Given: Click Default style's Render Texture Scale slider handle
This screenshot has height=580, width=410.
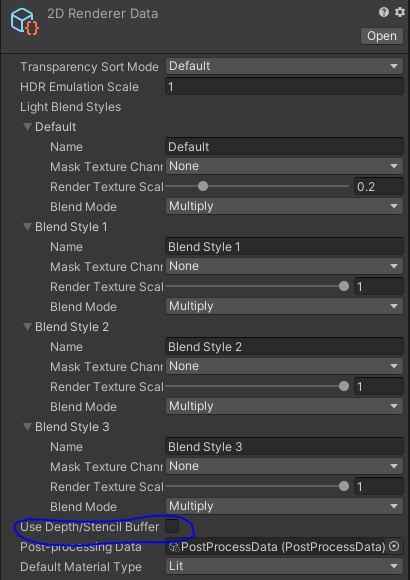Looking at the screenshot, I should (x=203, y=186).
